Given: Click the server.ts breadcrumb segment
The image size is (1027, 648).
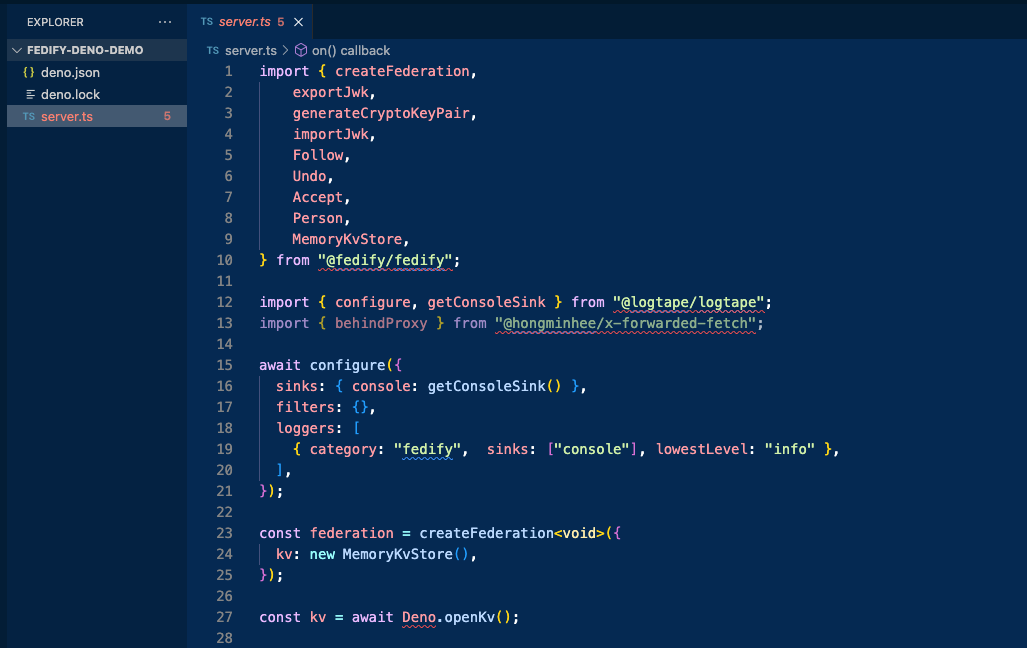Looking at the screenshot, I should click(x=251, y=50).
